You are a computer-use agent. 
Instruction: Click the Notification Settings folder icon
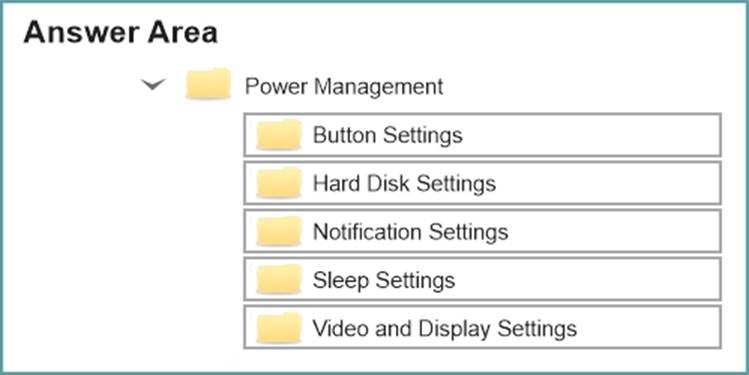point(279,231)
